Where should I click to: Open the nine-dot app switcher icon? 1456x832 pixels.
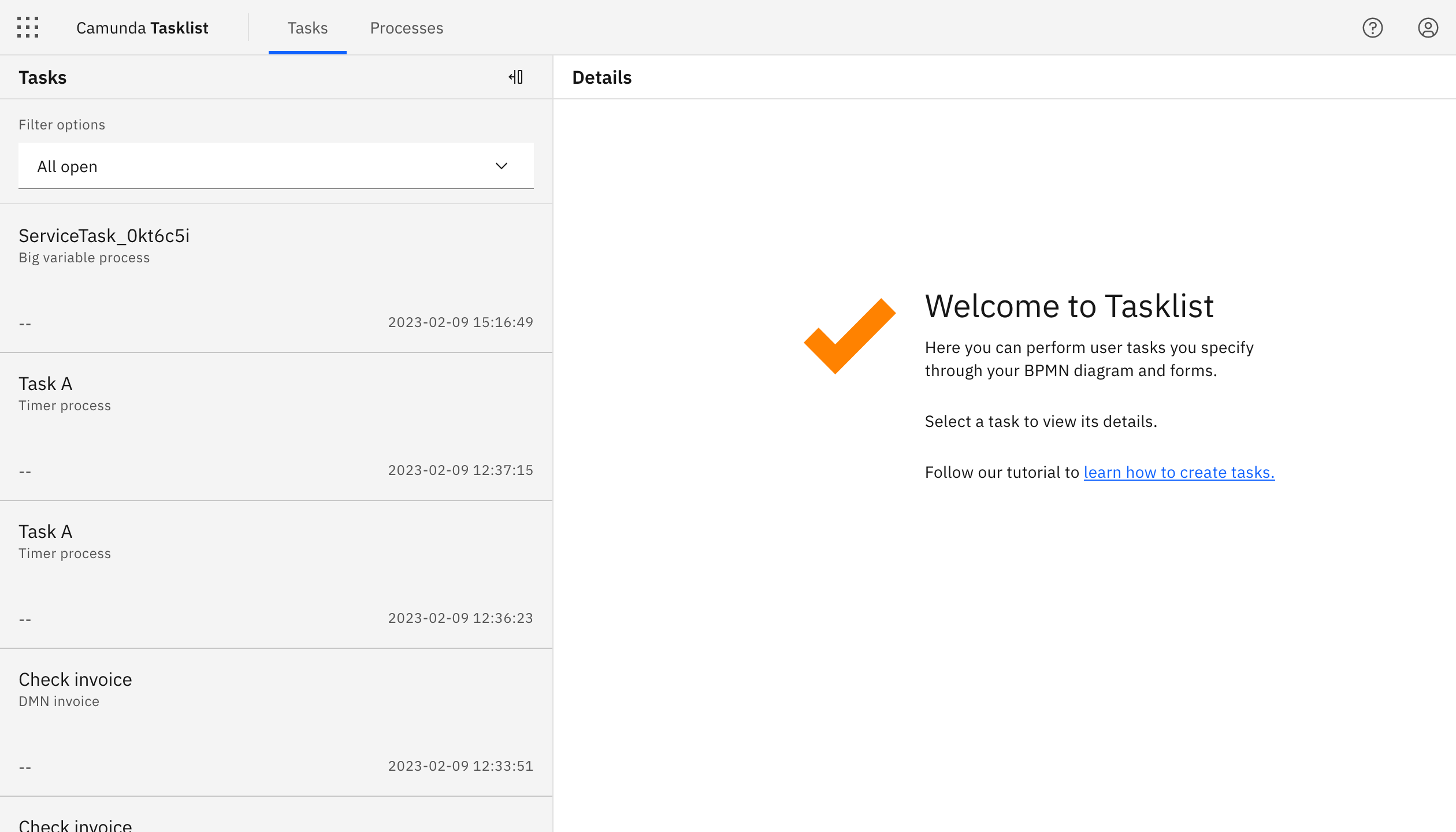28,27
